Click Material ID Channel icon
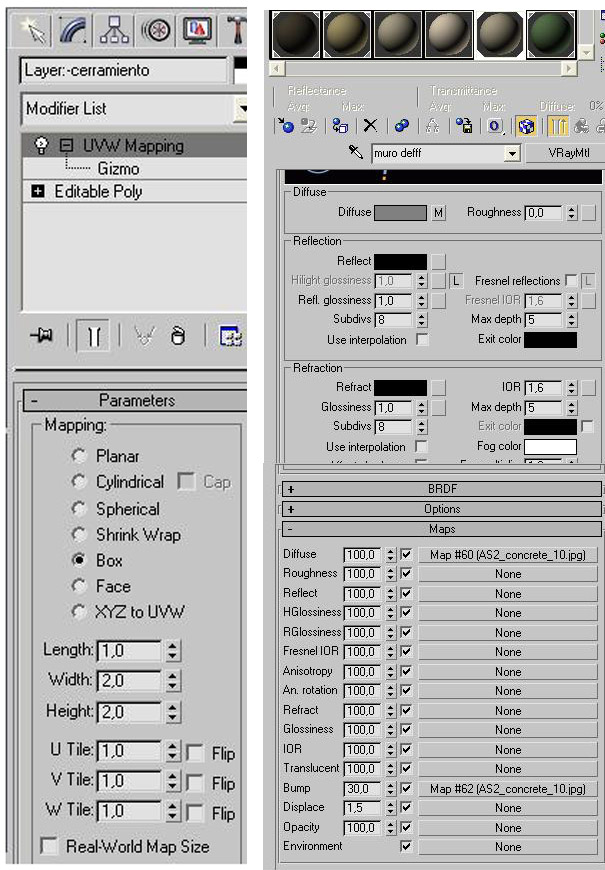Viewport: 605px width, 870px height. tap(495, 126)
